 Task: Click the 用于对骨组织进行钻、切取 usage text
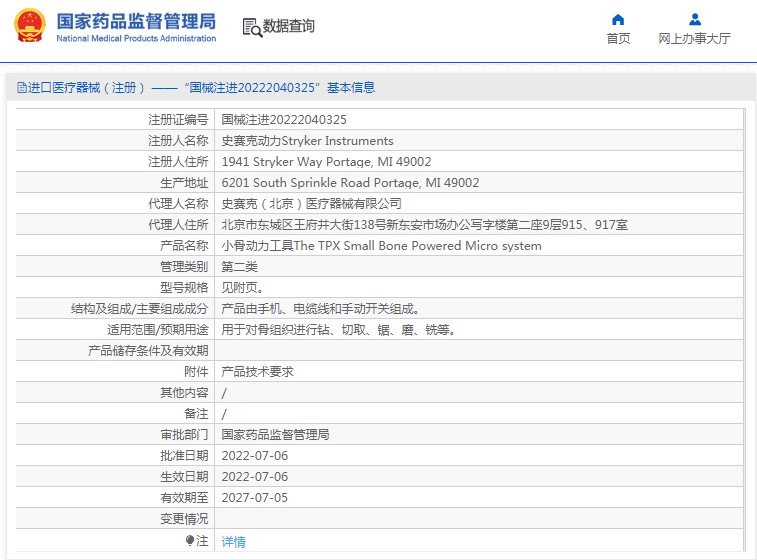pyautogui.click(x=338, y=330)
